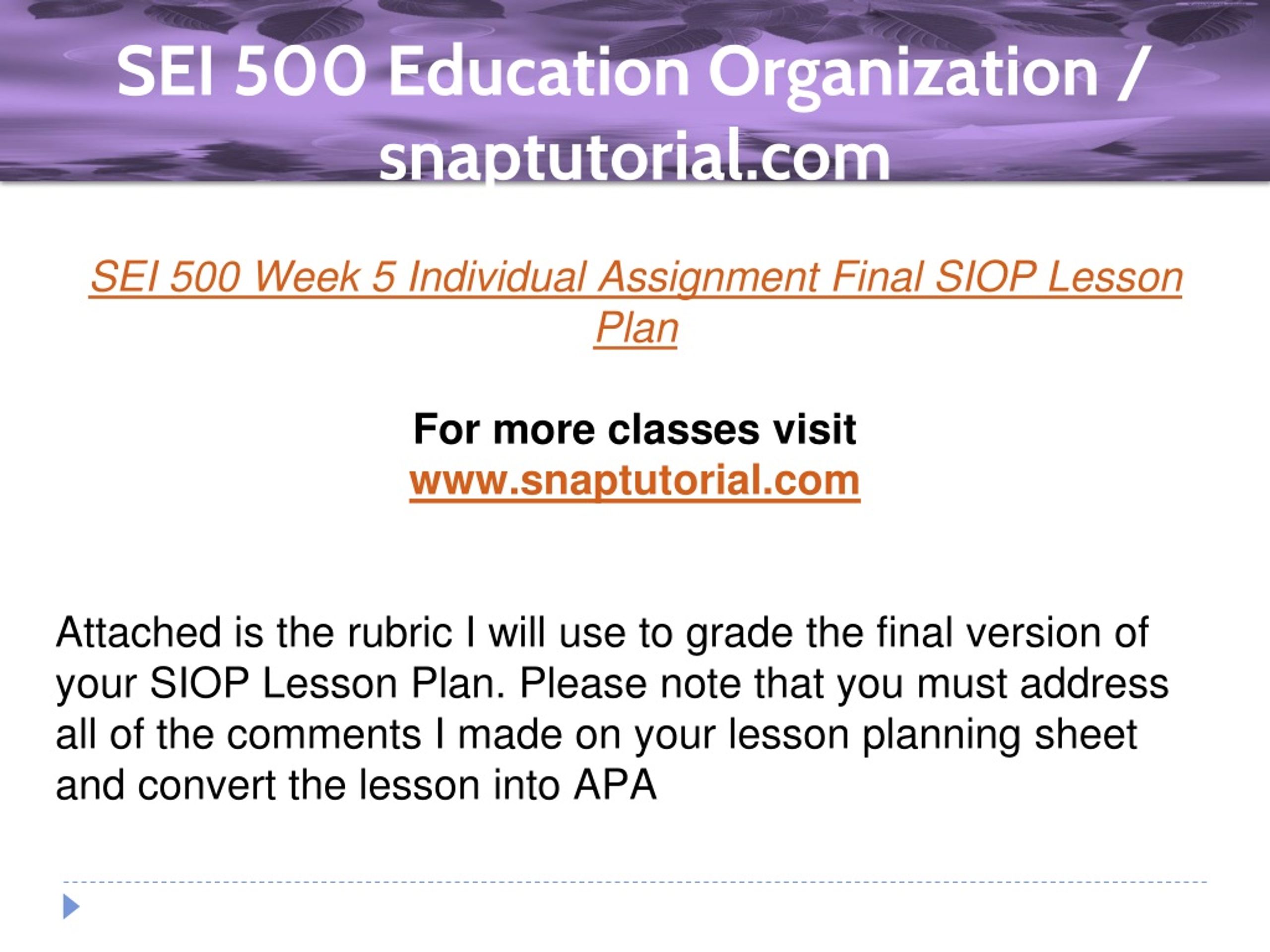This screenshot has width=1270, height=952.
Task: Click the word 'APA' ending the paragraph
Action: click(615, 785)
